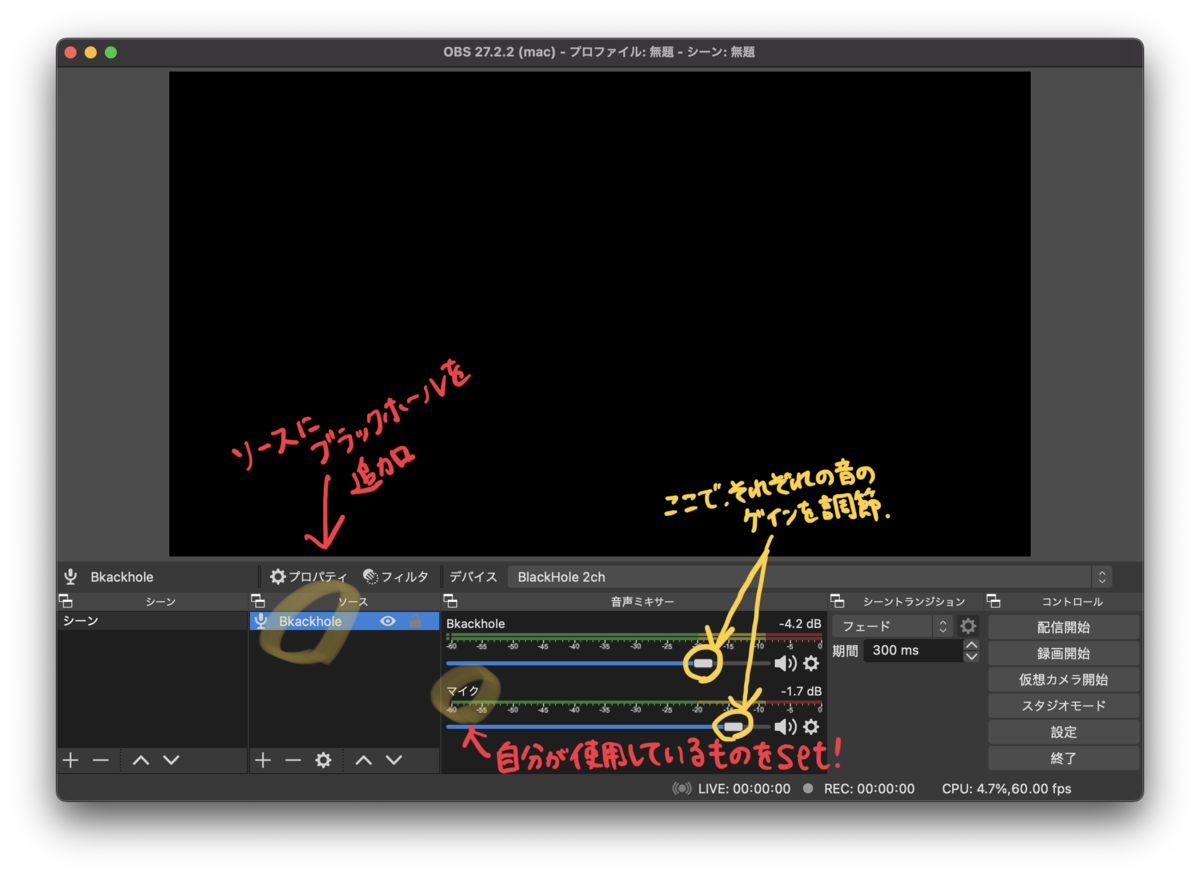
Task: Open マイク mixer channel settings gear
Action: click(x=811, y=727)
